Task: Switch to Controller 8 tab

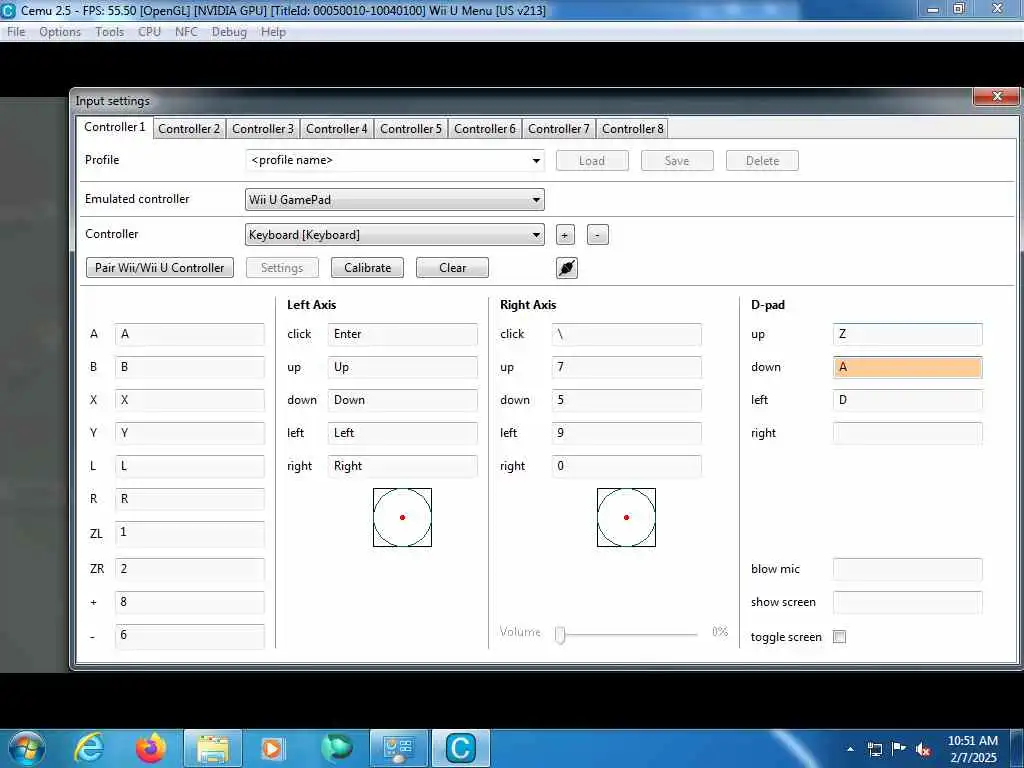Action: coord(632,129)
